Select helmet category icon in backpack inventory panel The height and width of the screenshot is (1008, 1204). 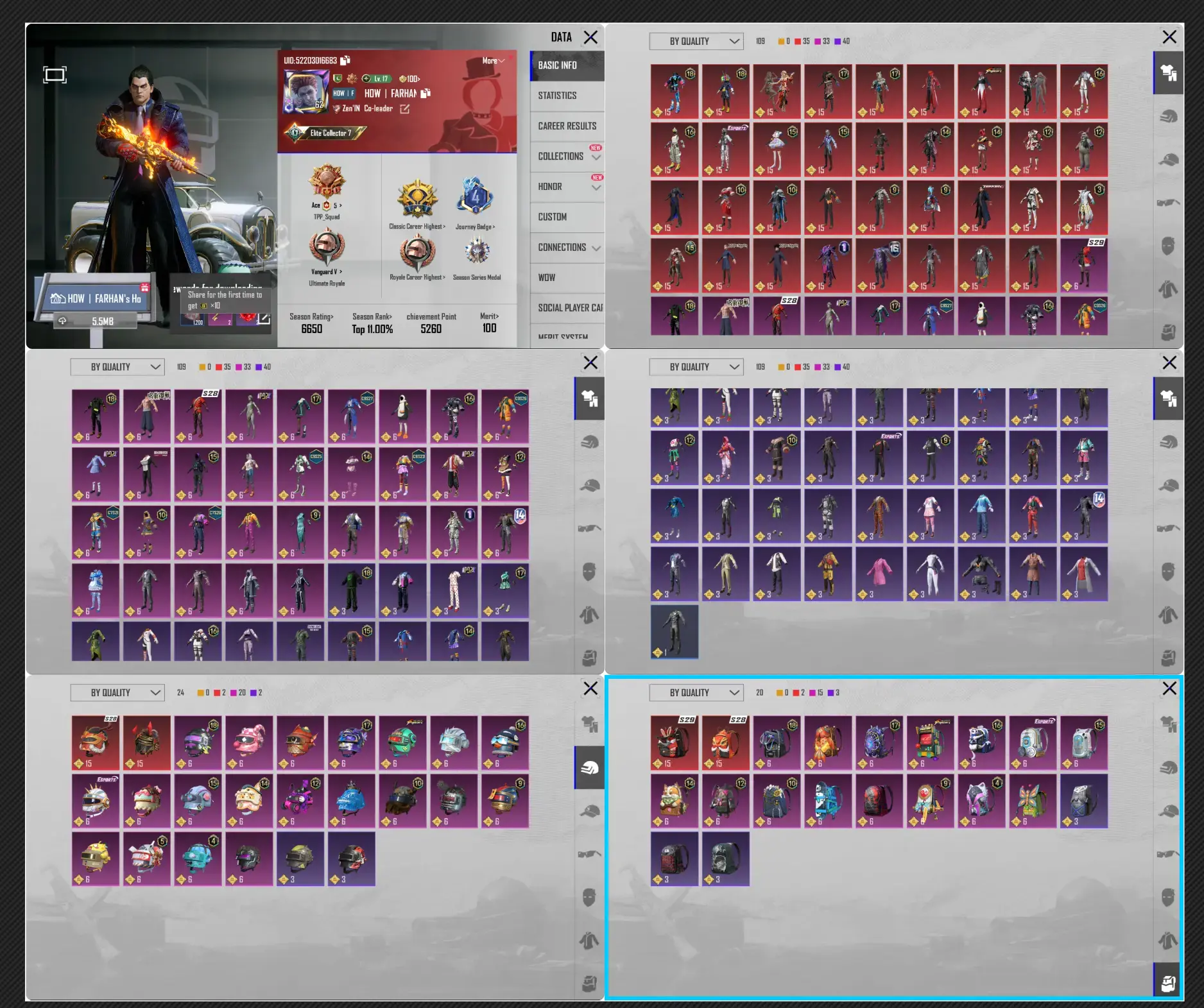coord(1168,767)
